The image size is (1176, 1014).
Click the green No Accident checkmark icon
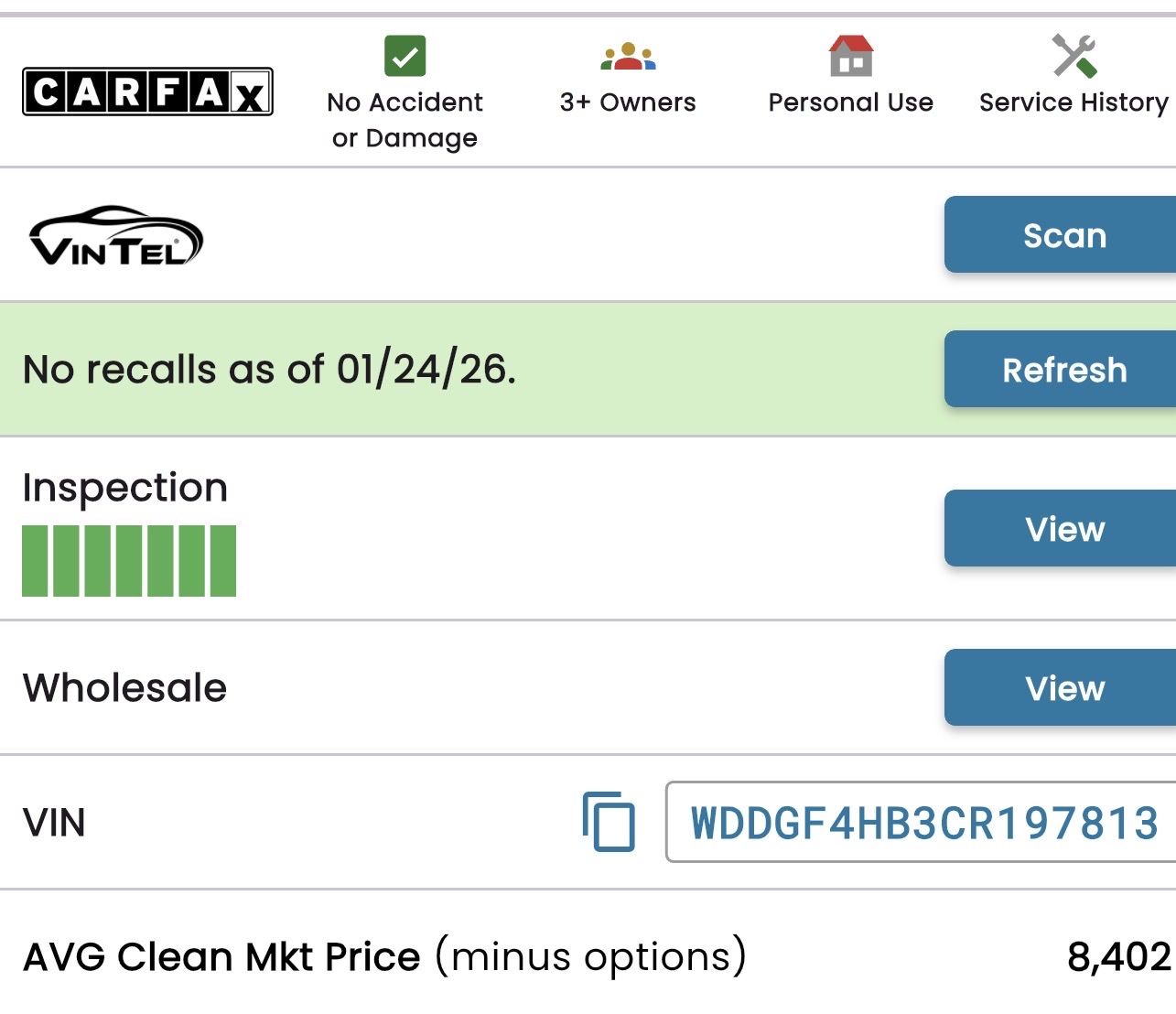coord(405,56)
